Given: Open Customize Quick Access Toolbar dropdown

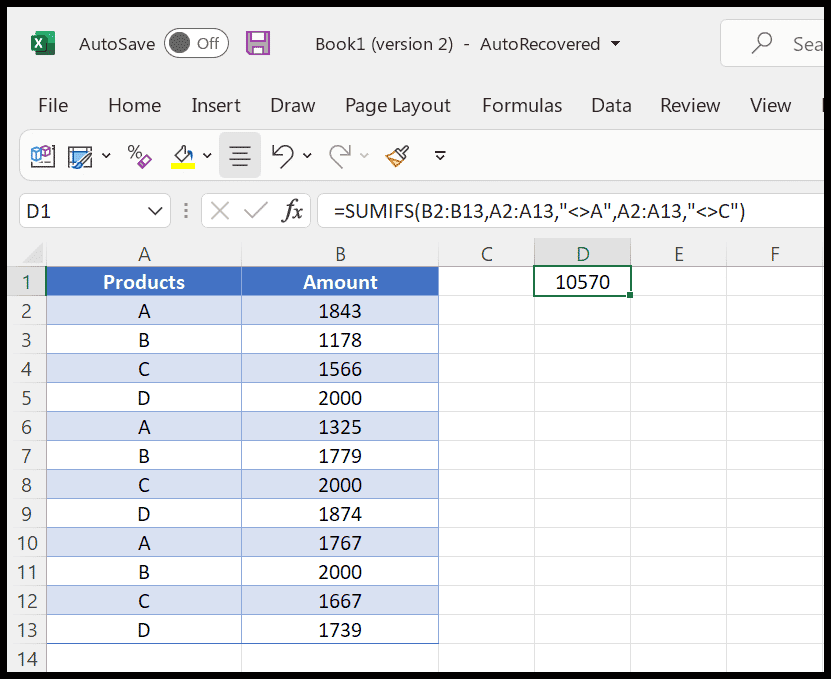Looking at the screenshot, I should click(x=440, y=156).
